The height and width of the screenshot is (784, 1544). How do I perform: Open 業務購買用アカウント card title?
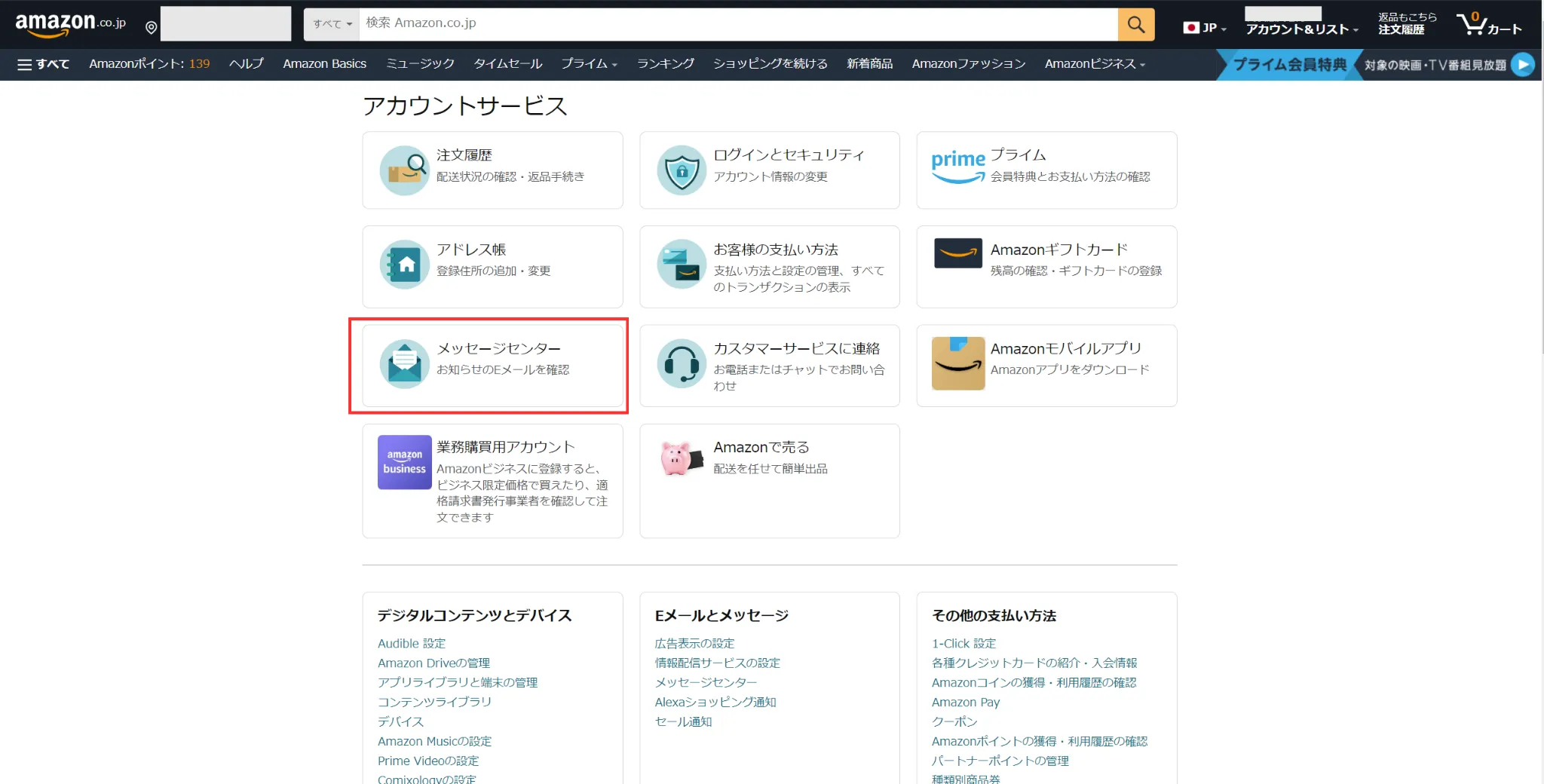click(x=506, y=448)
